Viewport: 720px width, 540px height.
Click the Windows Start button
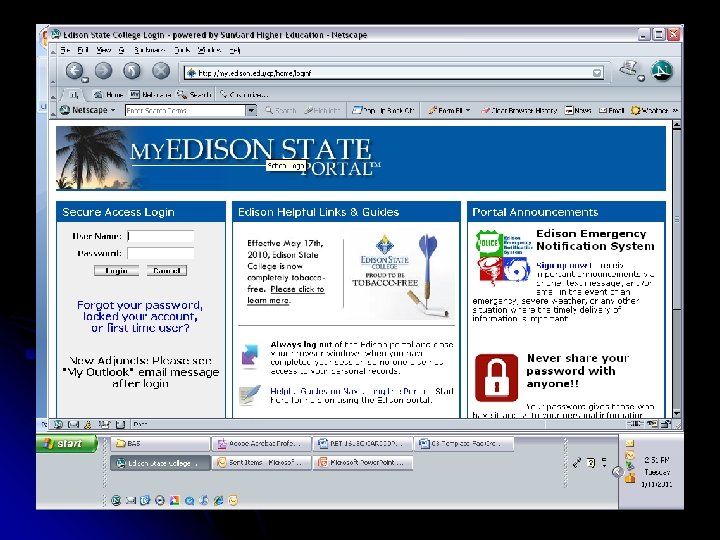click(x=68, y=444)
